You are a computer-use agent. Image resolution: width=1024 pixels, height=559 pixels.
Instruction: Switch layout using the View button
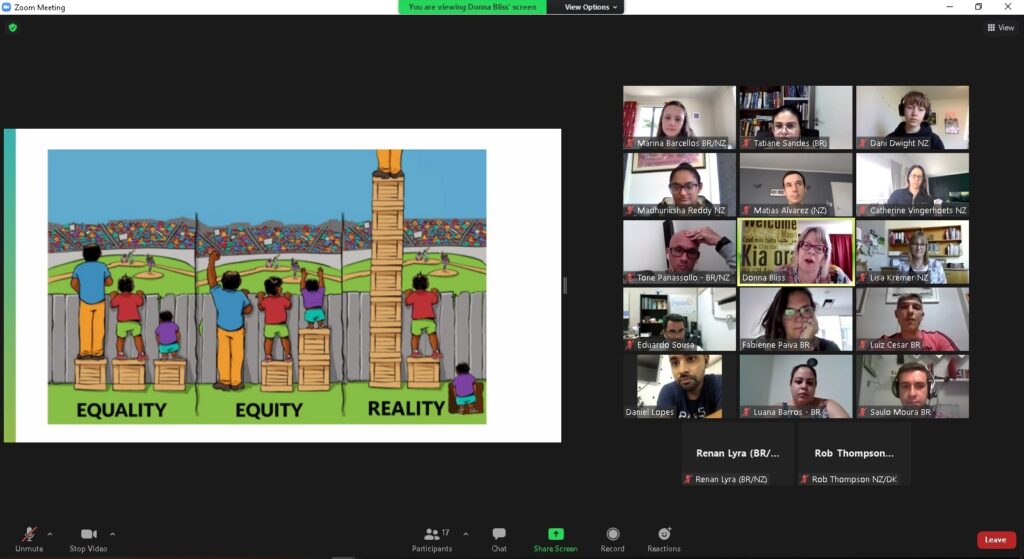pyautogui.click(x=1000, y=28)
